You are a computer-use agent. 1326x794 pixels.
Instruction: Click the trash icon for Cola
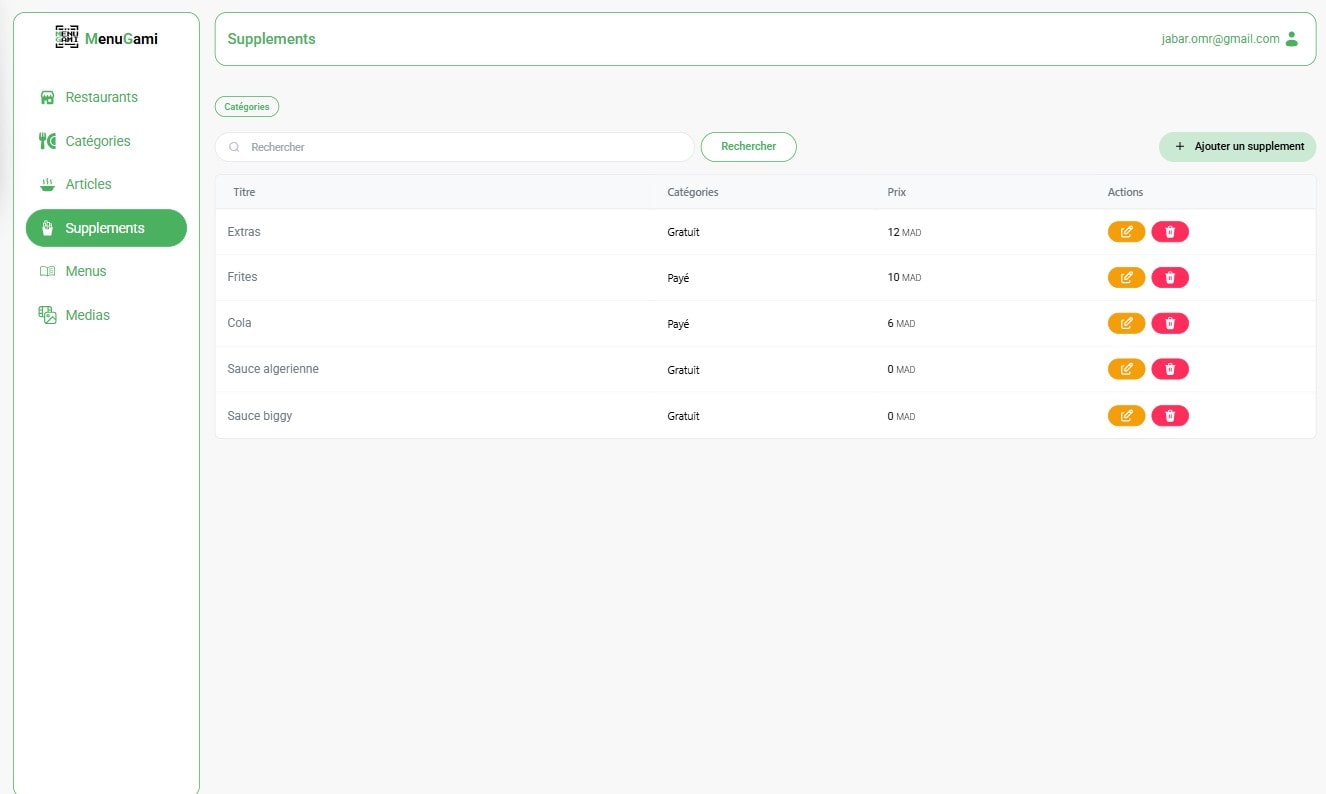[1170, 324]
